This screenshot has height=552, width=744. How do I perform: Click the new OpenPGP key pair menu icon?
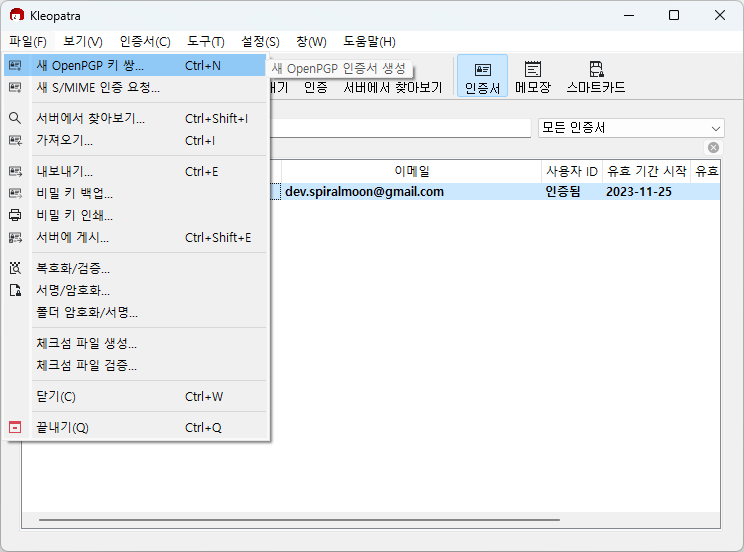coord(15,65)
